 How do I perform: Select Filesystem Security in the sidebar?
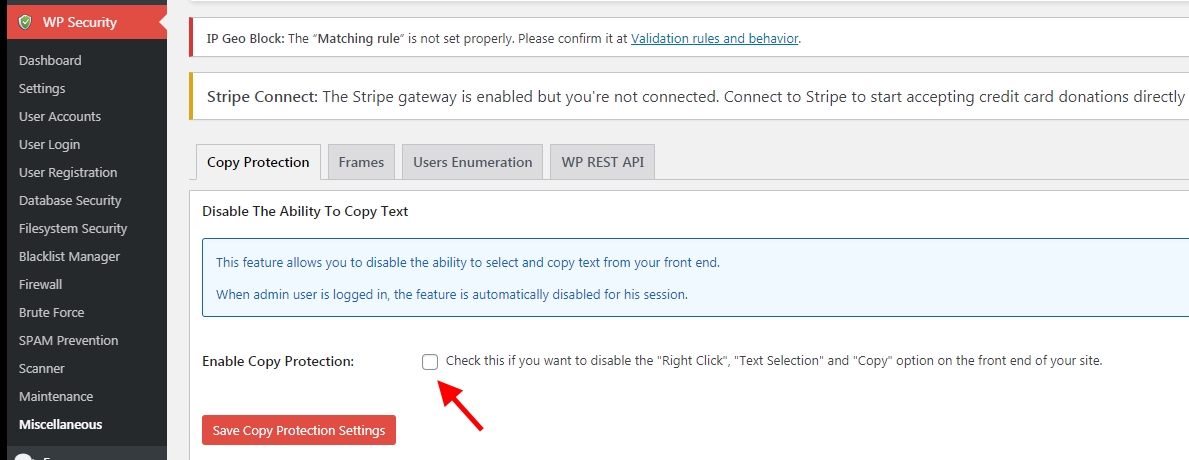tap(73, 228)
